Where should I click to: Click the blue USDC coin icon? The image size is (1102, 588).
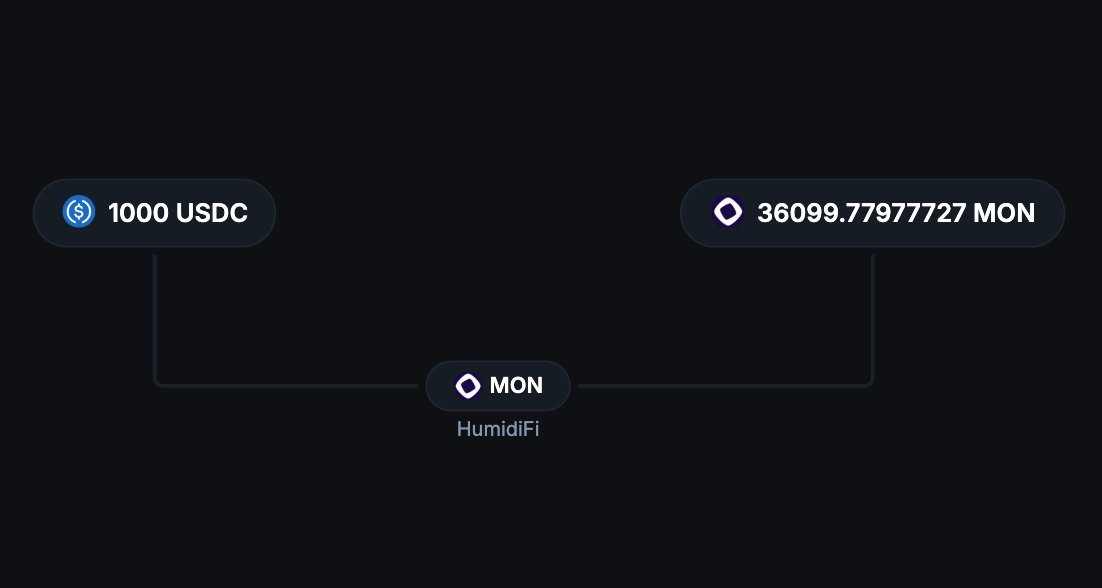[79, 212]
